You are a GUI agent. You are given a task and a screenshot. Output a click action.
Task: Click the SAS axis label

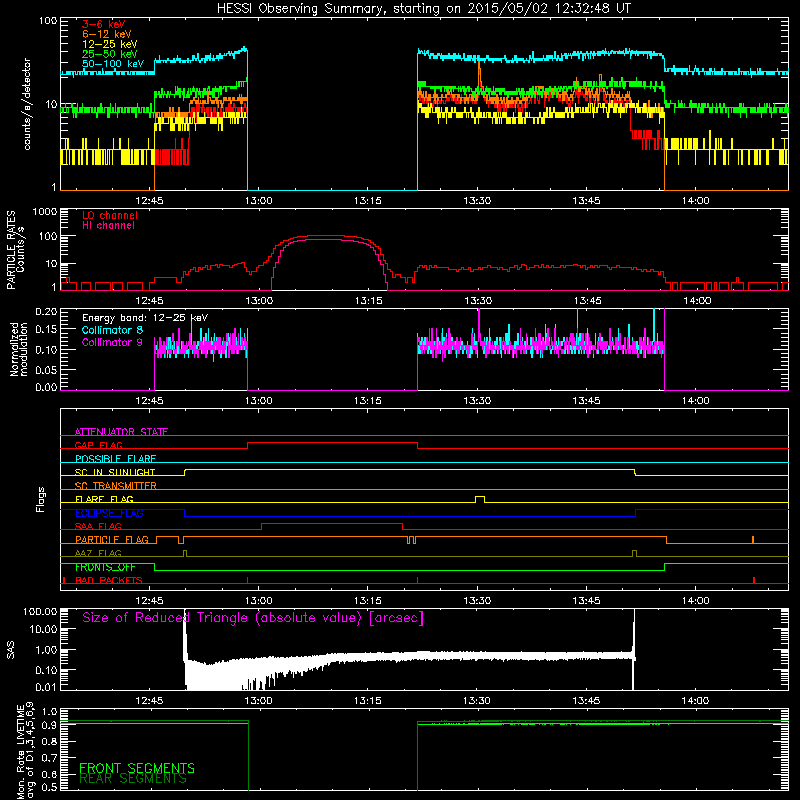coord(11,650)
